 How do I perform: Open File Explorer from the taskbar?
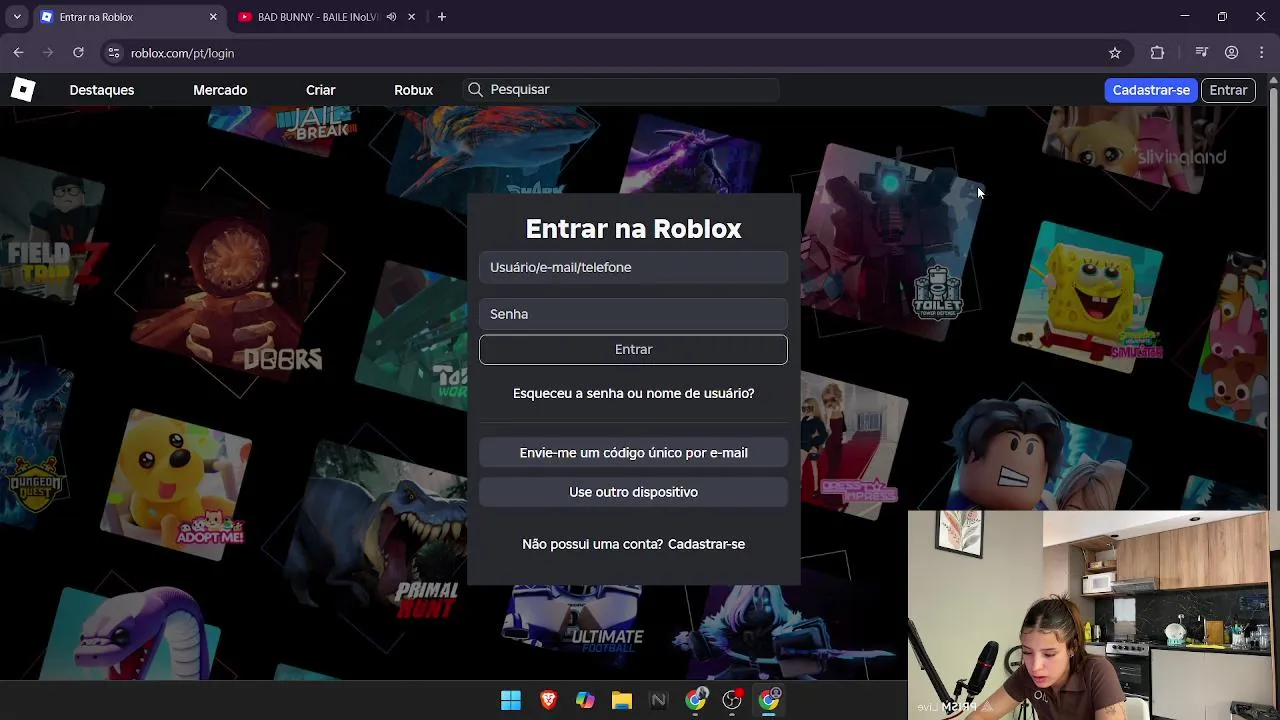click(622, 701)
